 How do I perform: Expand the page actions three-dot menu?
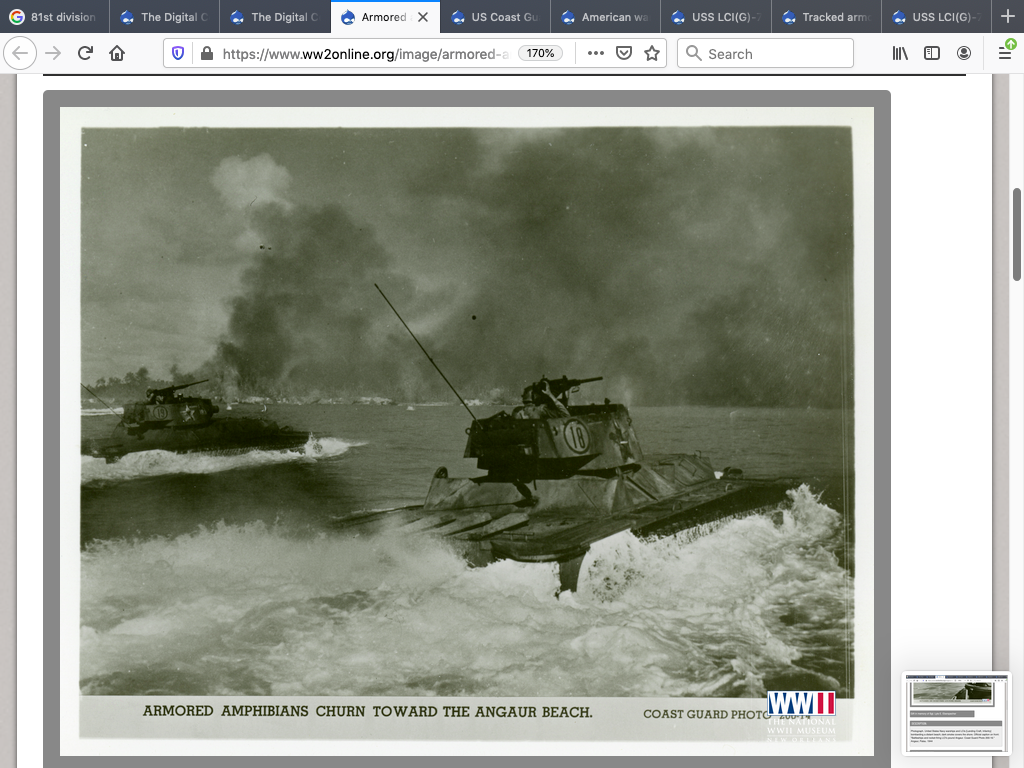pyautogui.click(x=596, y=54)
